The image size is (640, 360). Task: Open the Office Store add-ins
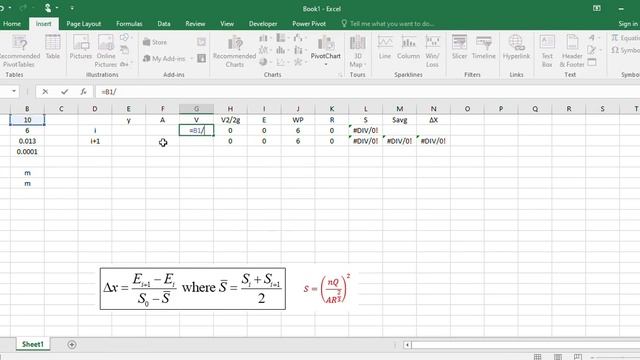pyautogui.click(x=155, y=42)
